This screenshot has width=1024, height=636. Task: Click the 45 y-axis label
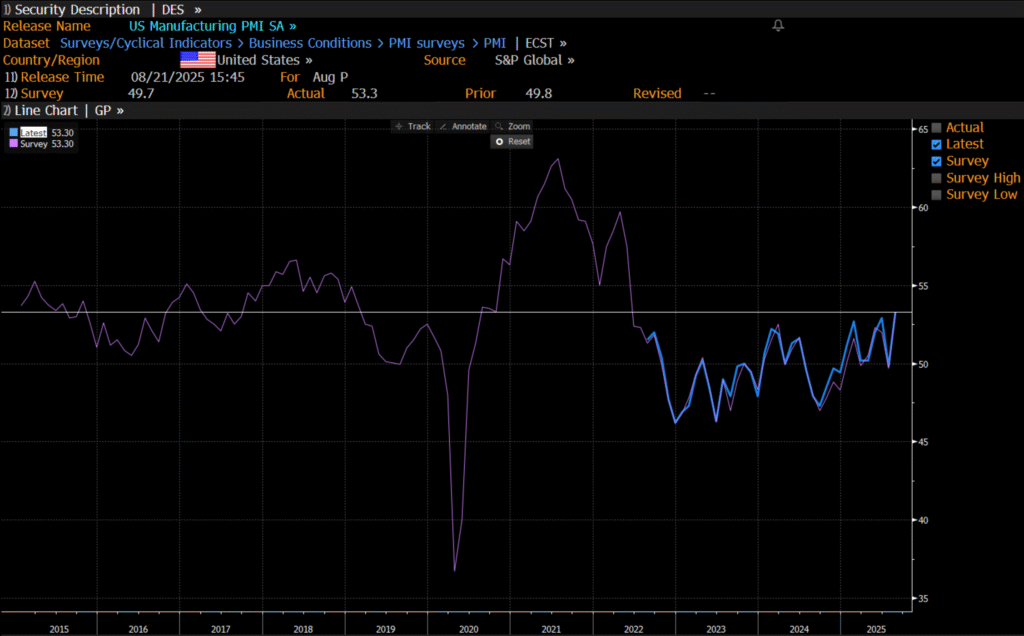click(923, 442)
